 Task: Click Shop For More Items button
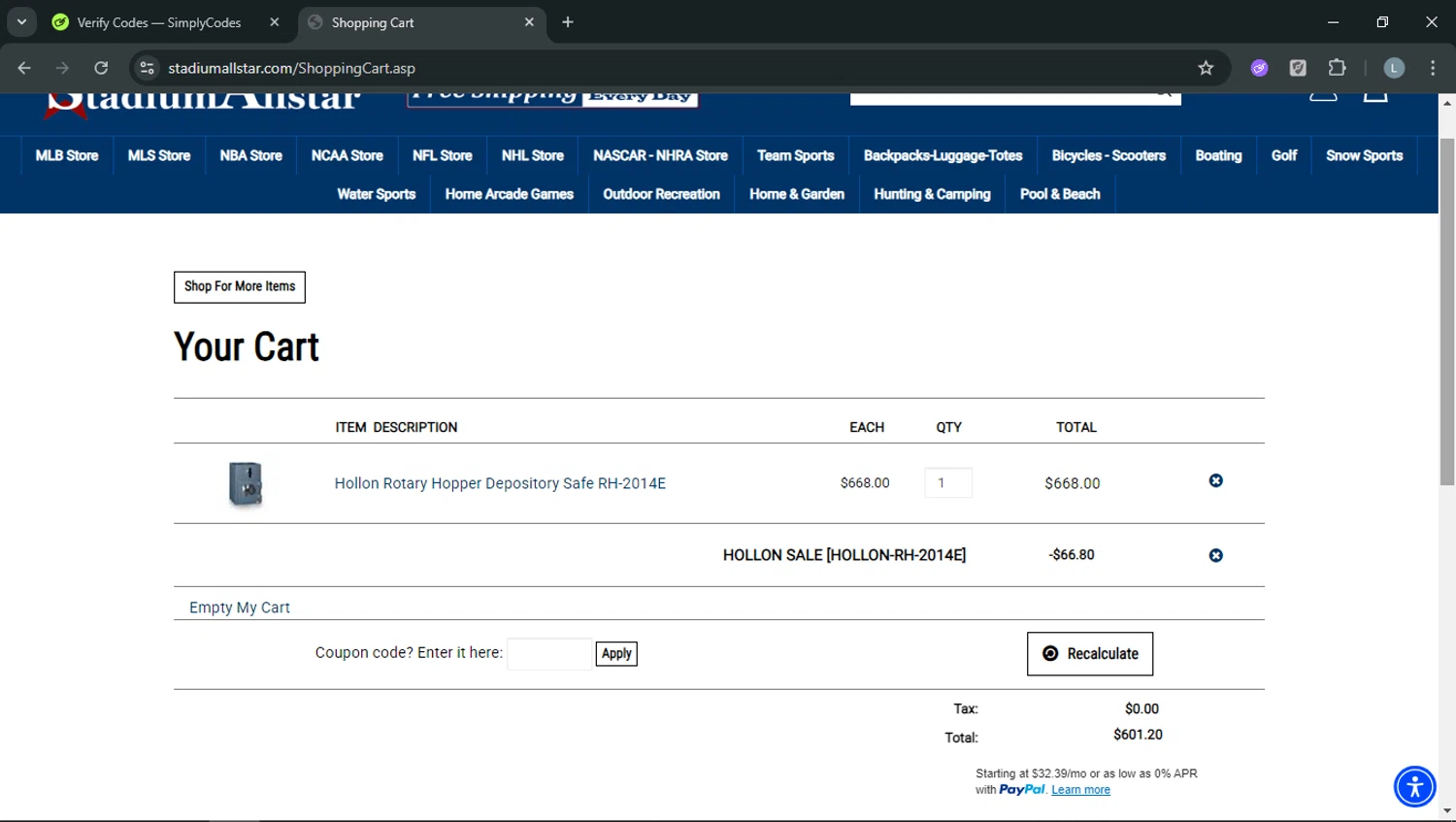240,287
